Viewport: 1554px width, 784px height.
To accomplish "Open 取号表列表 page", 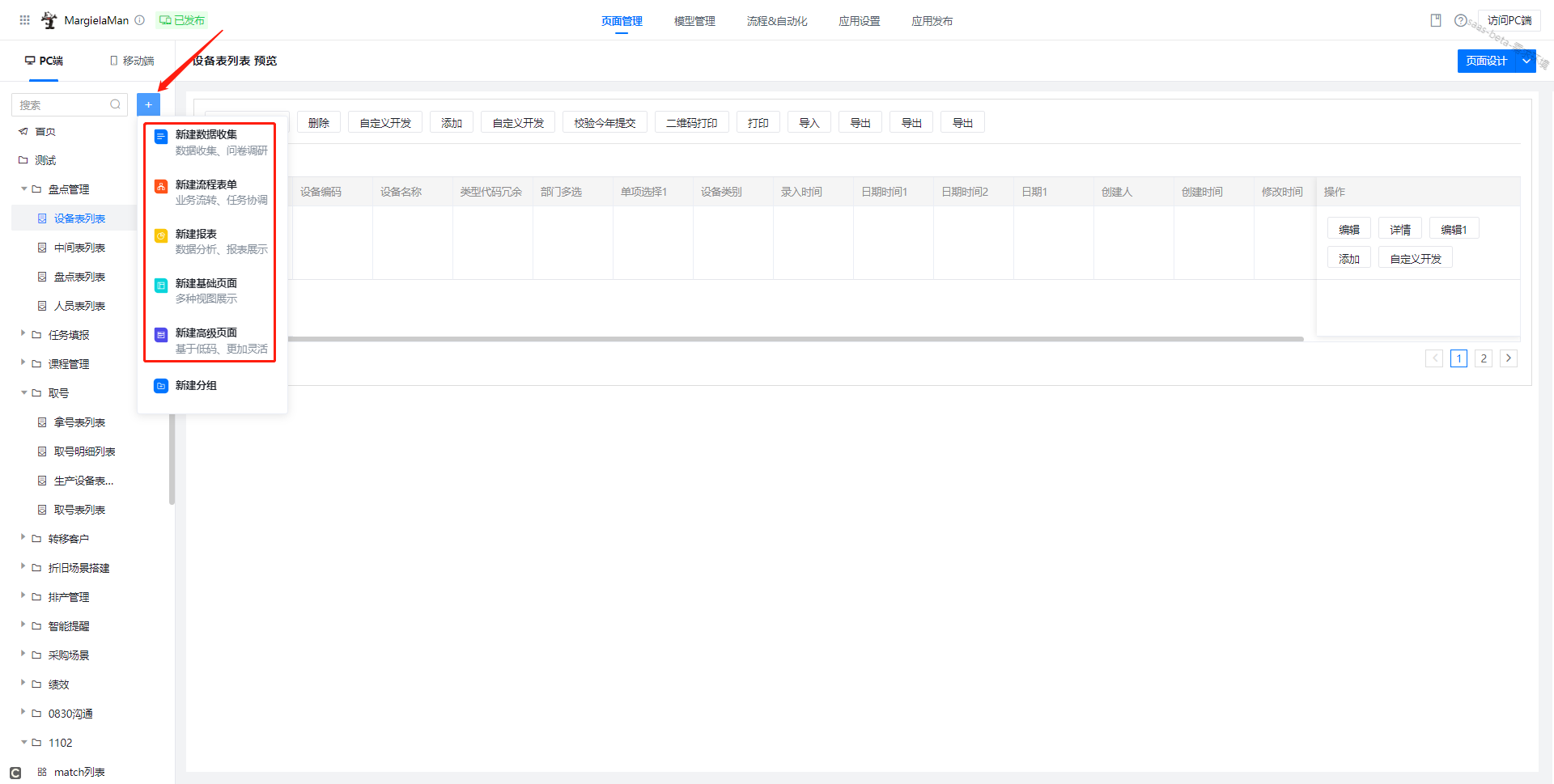I will [79, 510].
